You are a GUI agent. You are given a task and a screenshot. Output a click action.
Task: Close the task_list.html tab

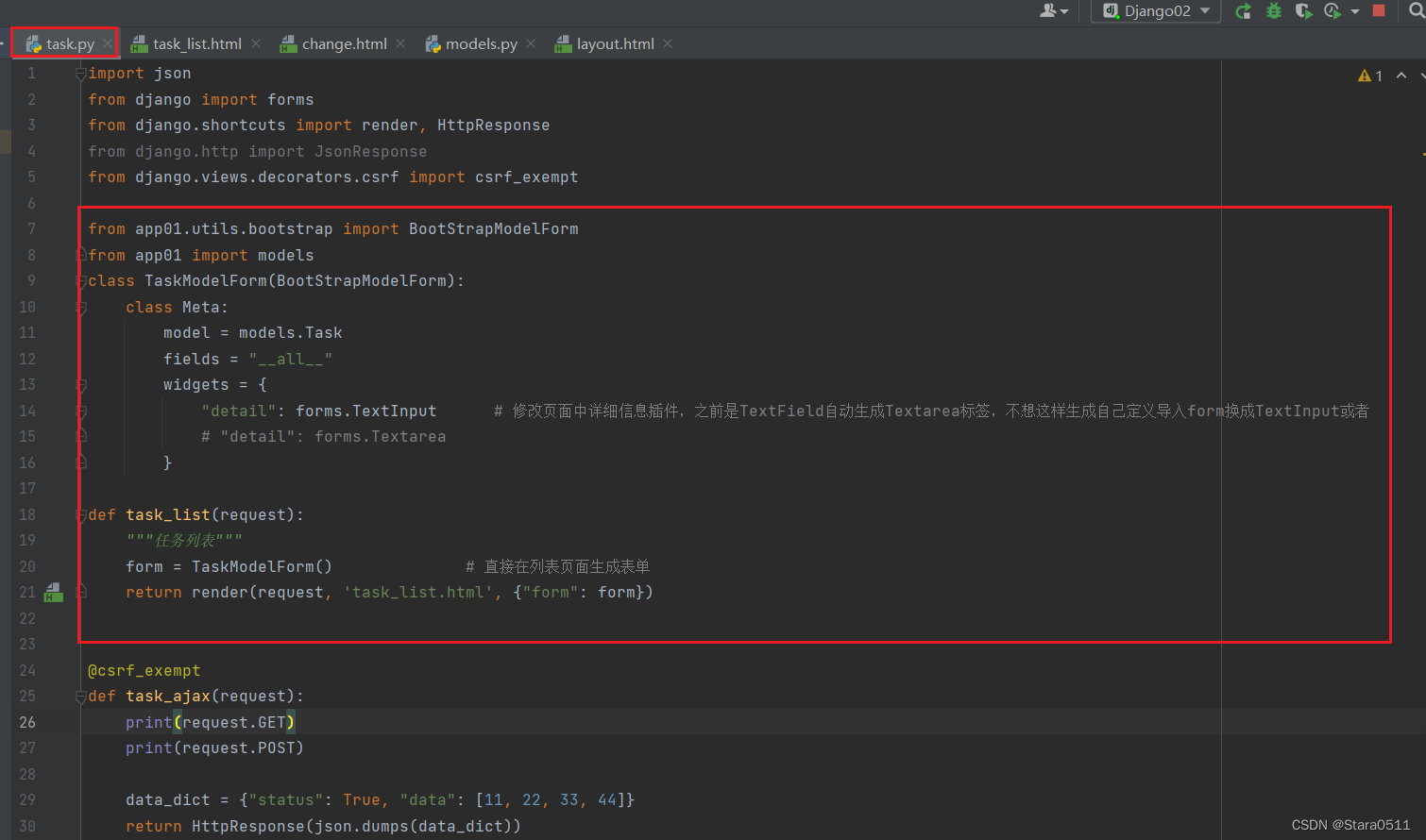click(256, 44)
